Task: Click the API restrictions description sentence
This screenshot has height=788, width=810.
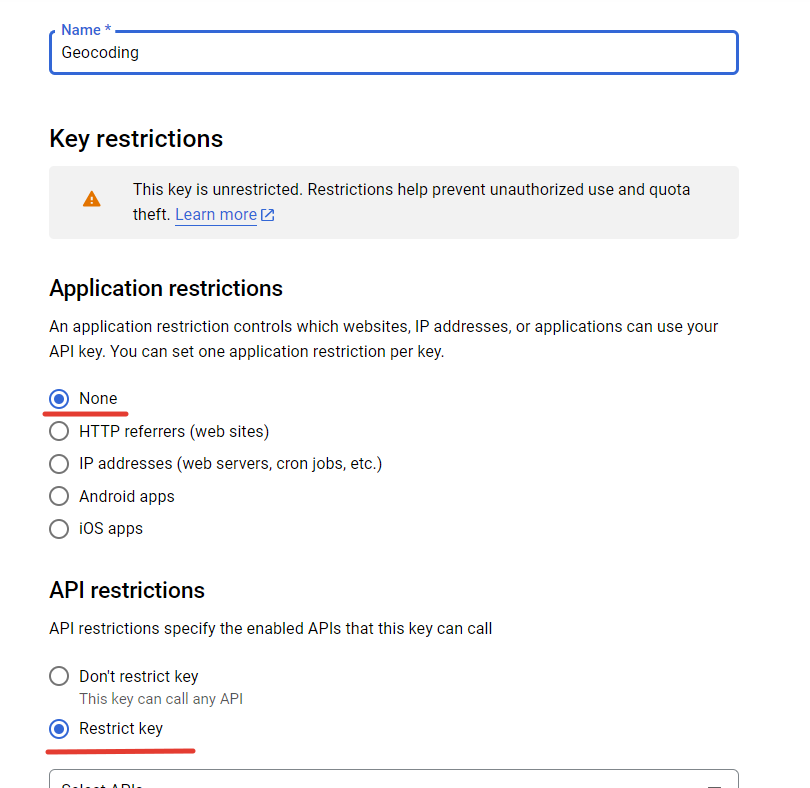Action: [x=271, y=628]
